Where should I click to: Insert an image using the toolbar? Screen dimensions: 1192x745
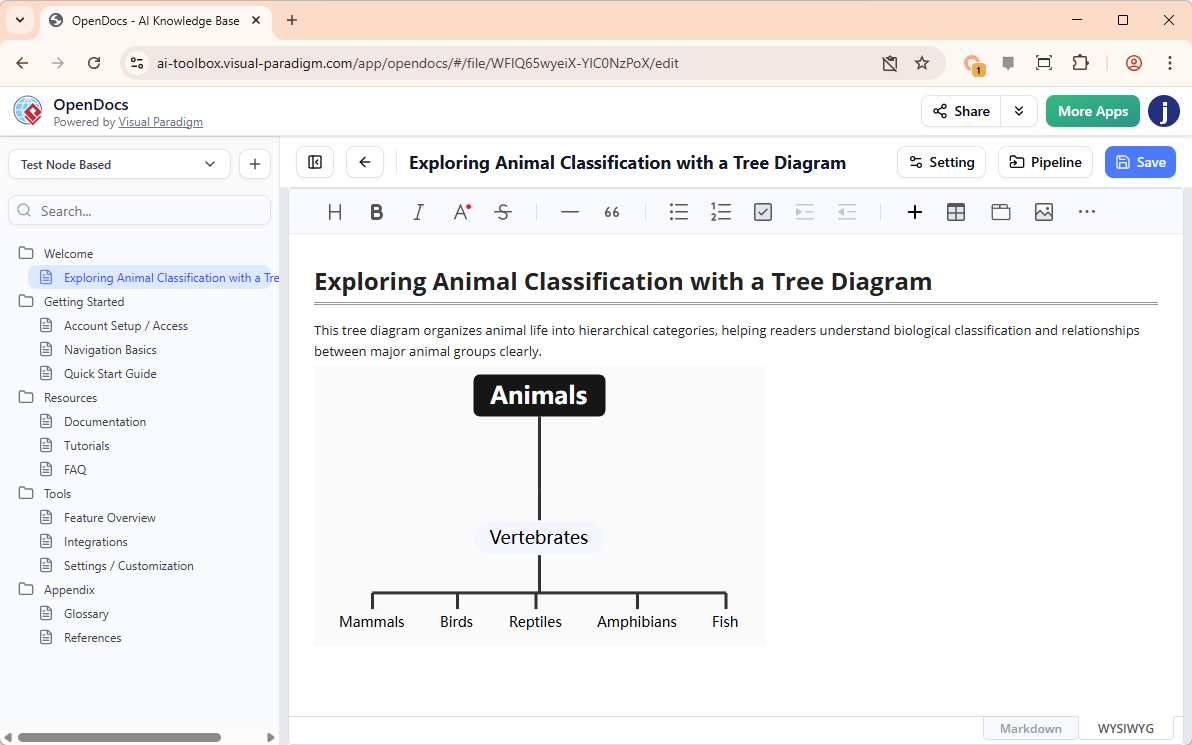(x=1044, y=212)
